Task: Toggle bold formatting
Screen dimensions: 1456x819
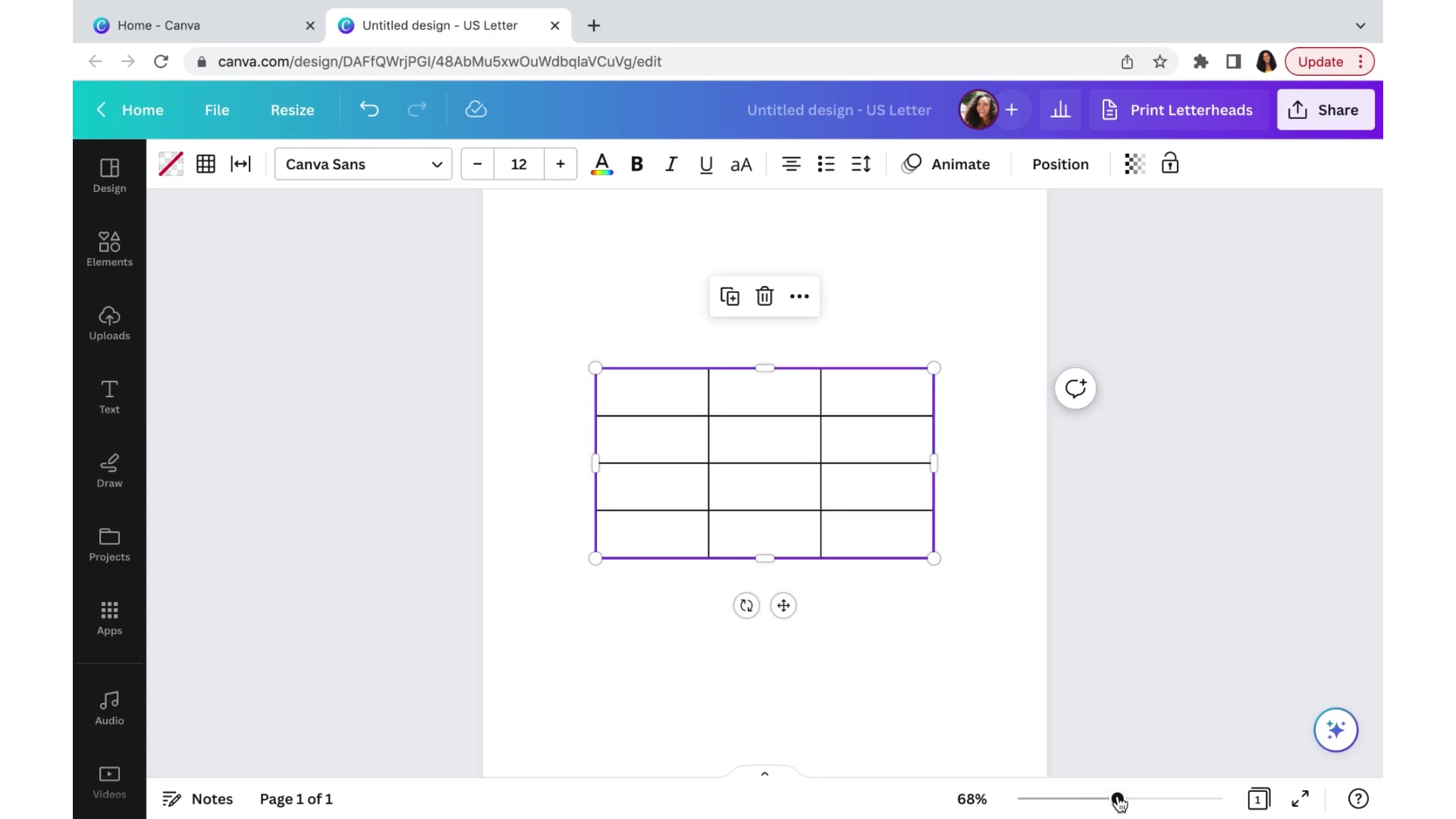Action: pyautogui.click(x=636, y=164)
